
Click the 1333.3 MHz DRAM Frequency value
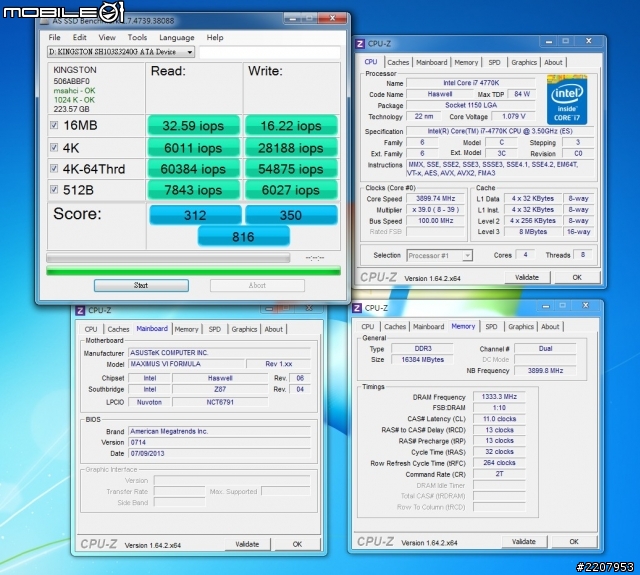click(x=499, y=397)
